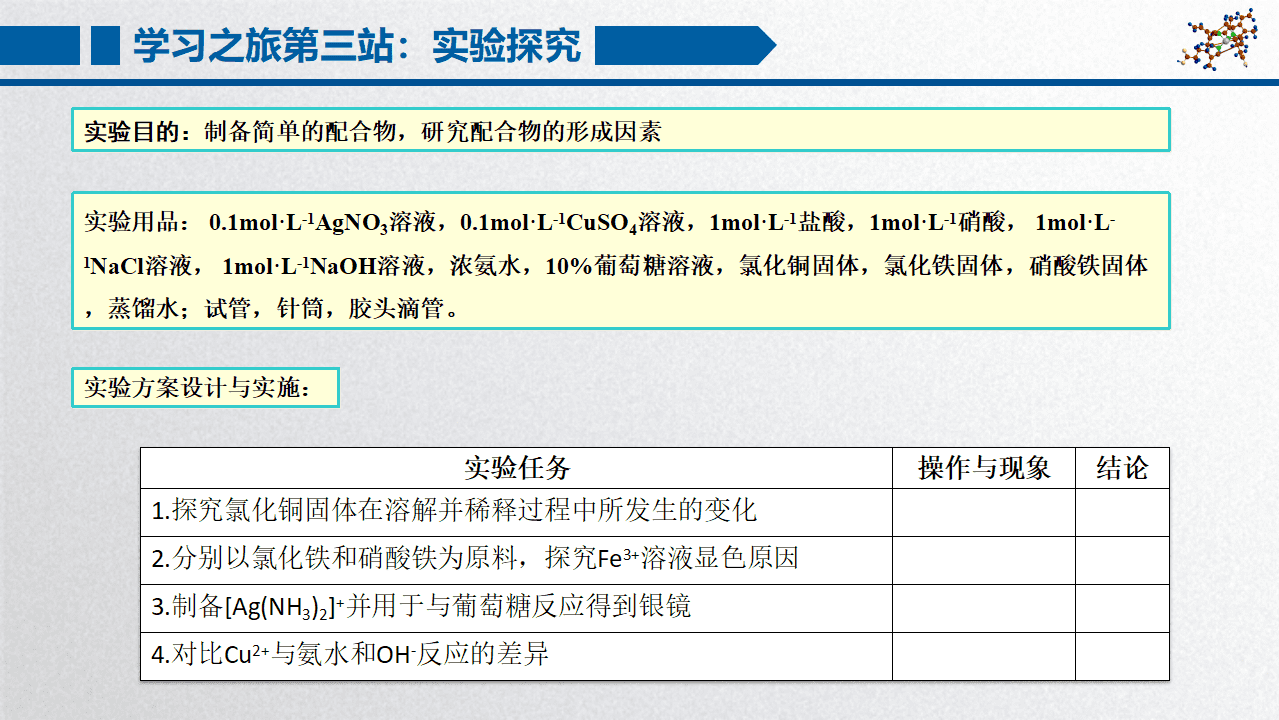Screen dimensions: 1279x720
Task: Click the 实验方案设计与实施 label box
Action: point(206,388)
